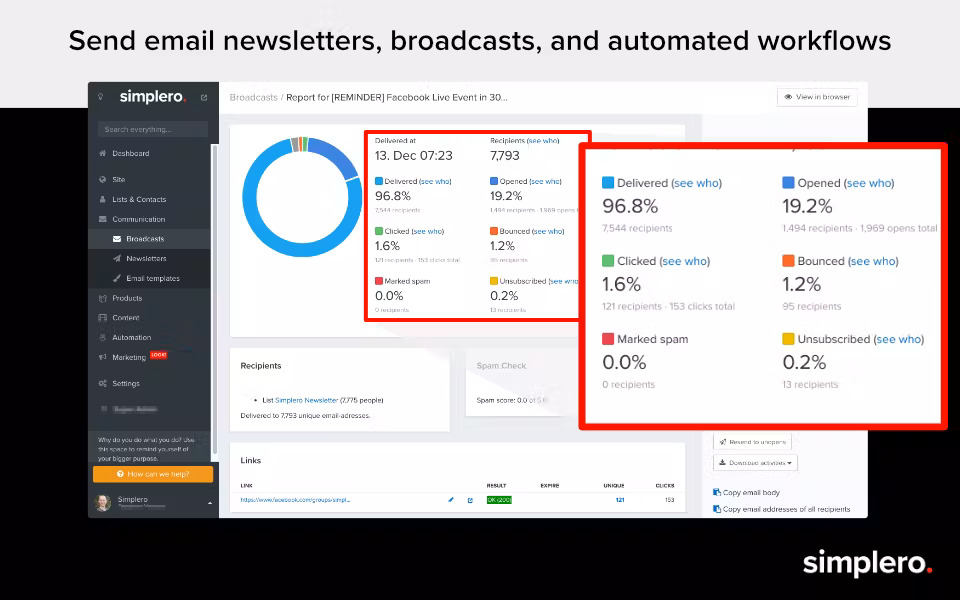Click the How can we help? button
Image resolution: width=960 pixels, height=600 pixels.
(153, 474)
